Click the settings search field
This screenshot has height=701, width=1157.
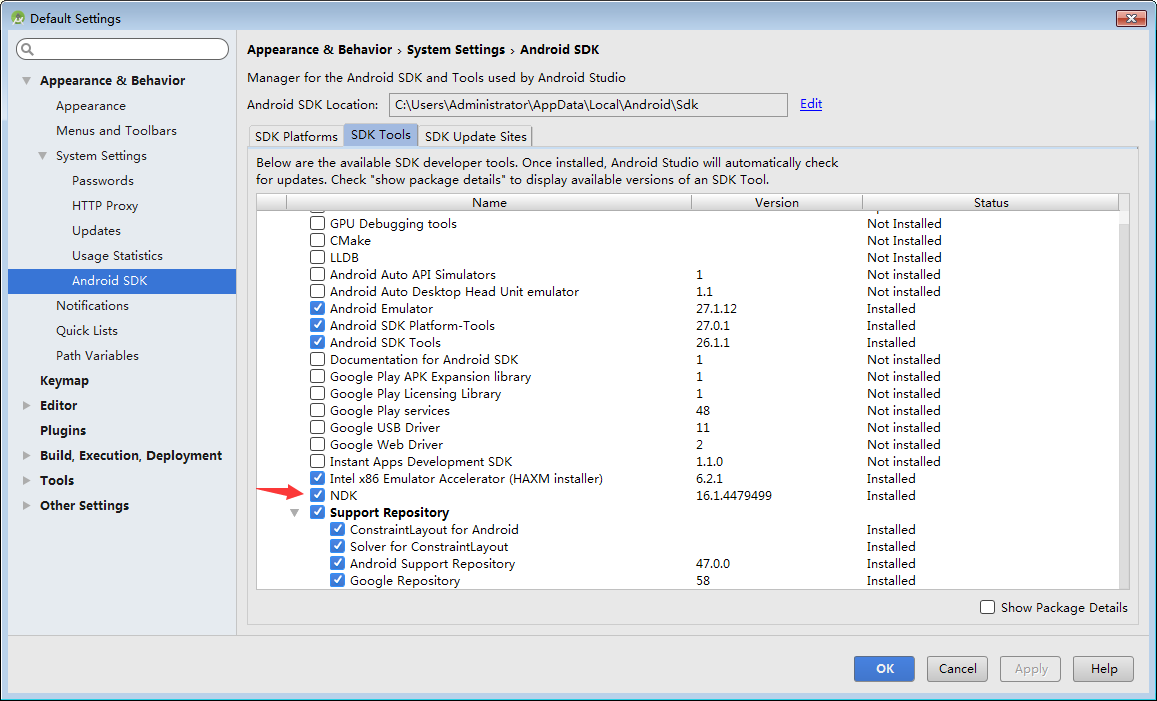click(122, 49)
